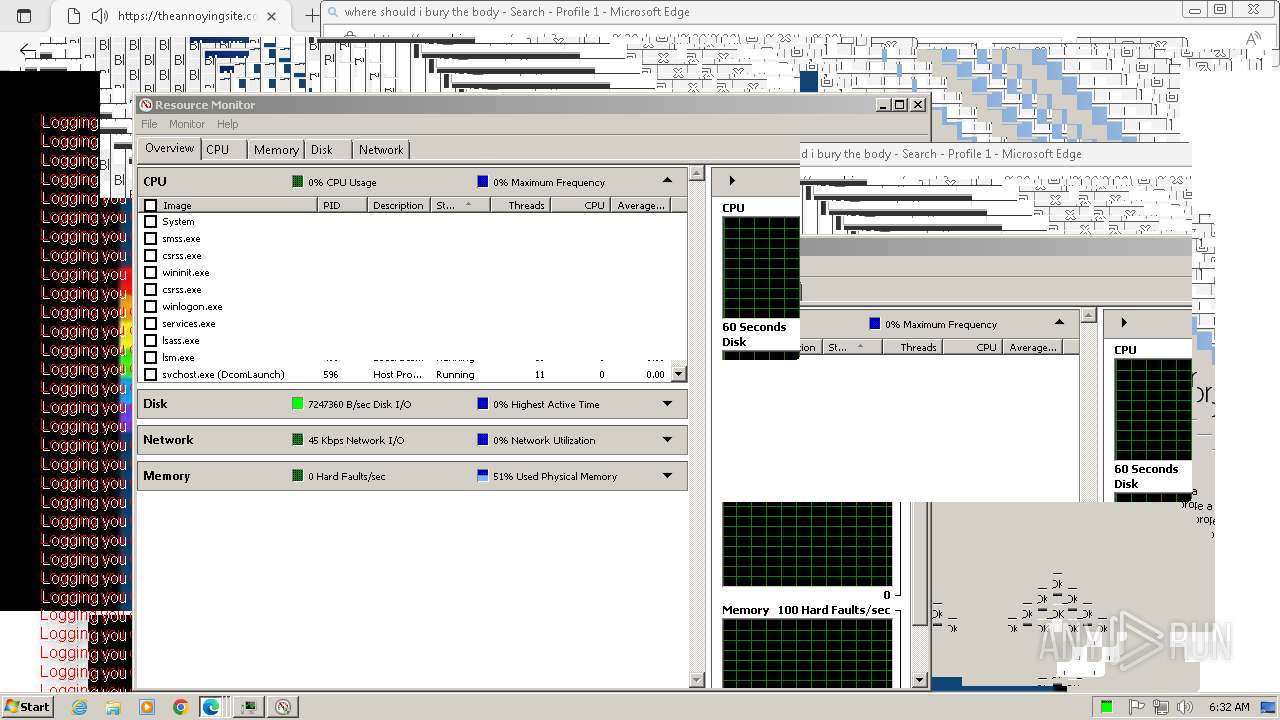Screen dimensions: 1280x720
Task: Open the File menu in Resource Monitor
Action: (x=149, y=124)
